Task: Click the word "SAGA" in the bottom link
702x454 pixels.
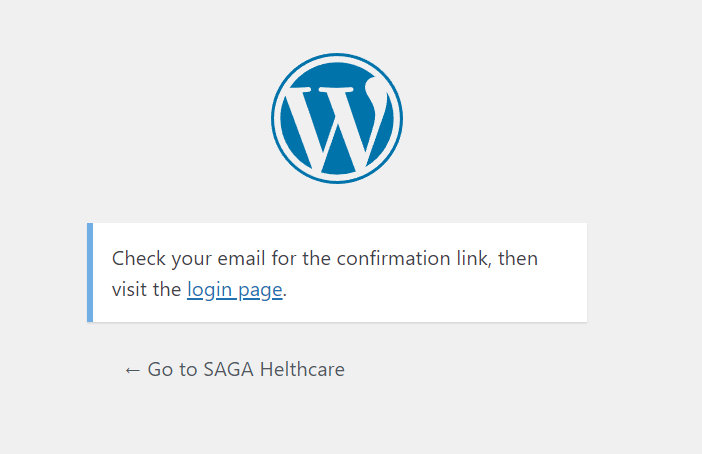Action: tap(228, 370)
